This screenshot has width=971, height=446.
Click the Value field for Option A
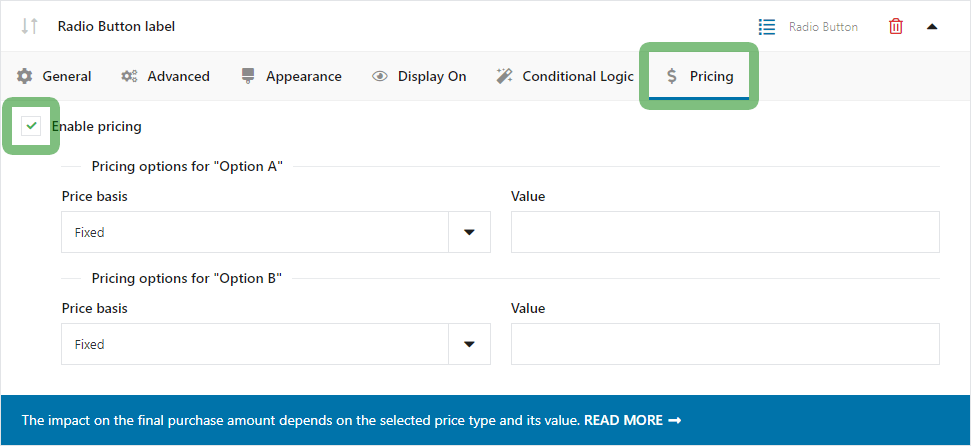[x=725, y=232]
